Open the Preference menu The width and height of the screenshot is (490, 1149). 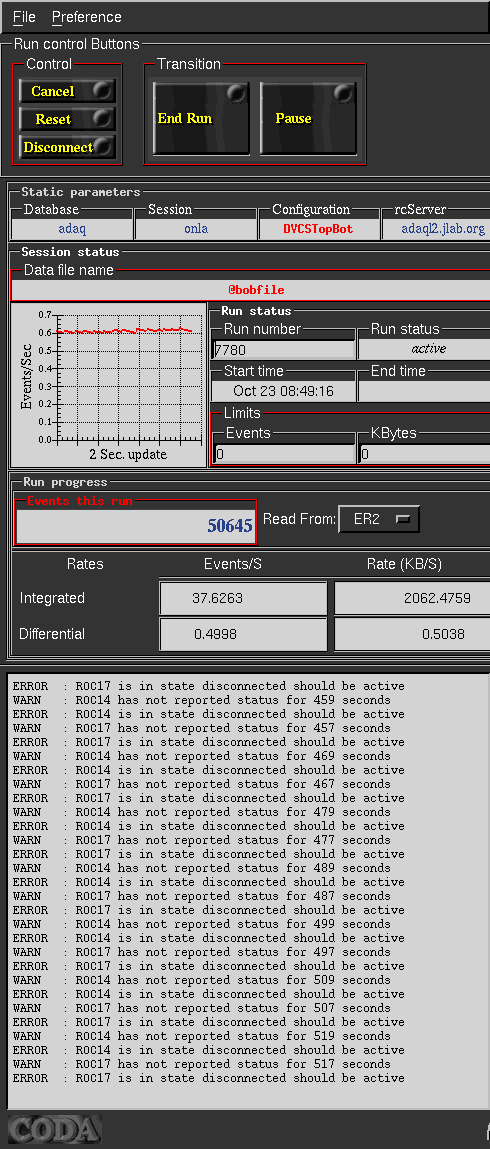tap(86, 17)
